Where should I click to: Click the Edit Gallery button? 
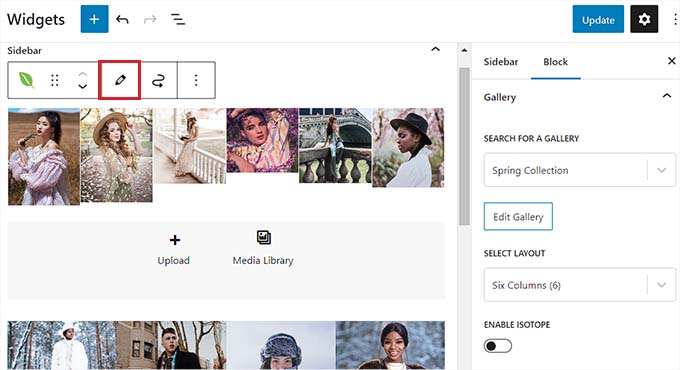coord(518,216)
